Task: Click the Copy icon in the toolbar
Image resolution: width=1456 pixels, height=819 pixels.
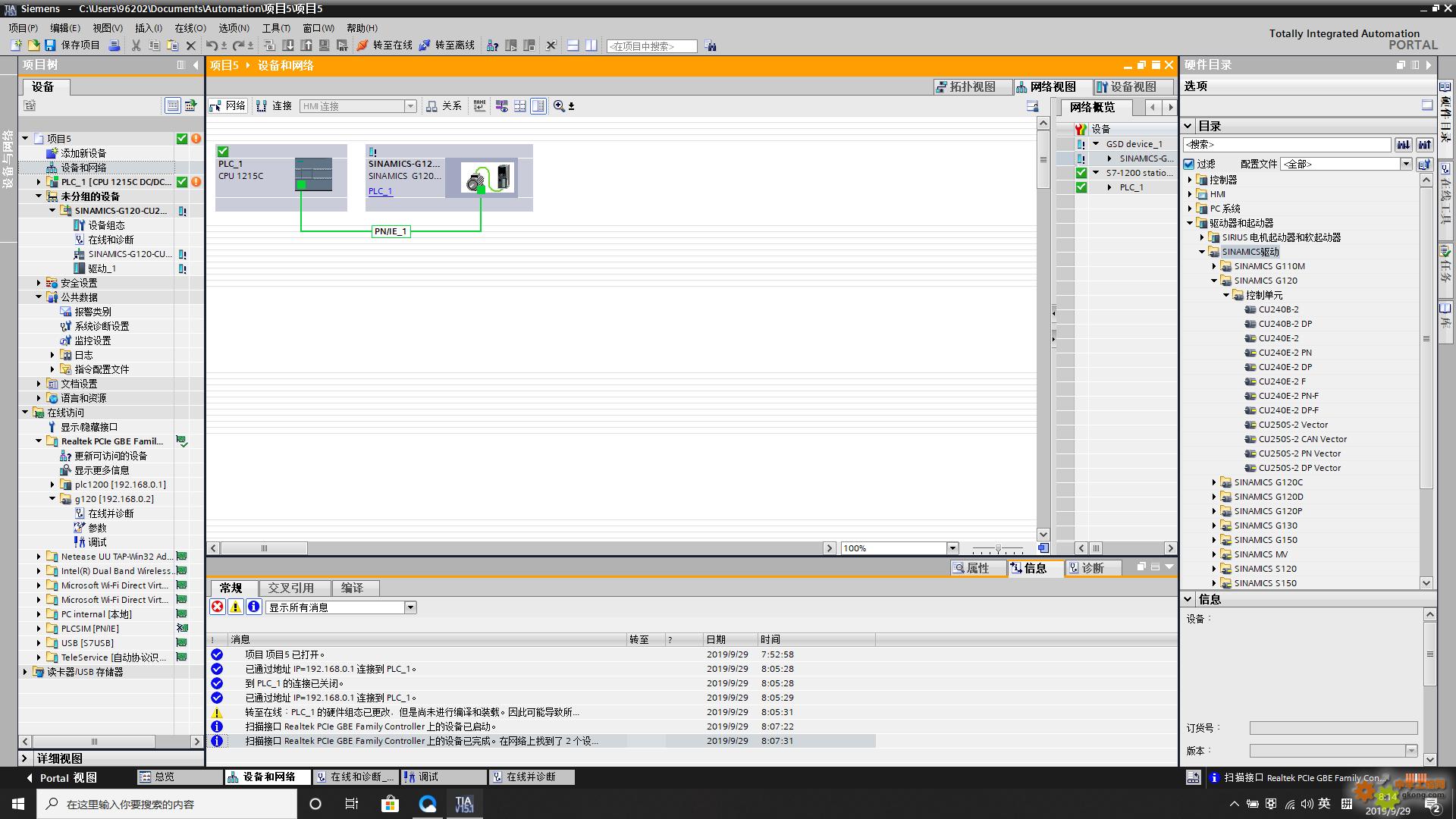Action: pyautogui.click(x=154, y=45)
